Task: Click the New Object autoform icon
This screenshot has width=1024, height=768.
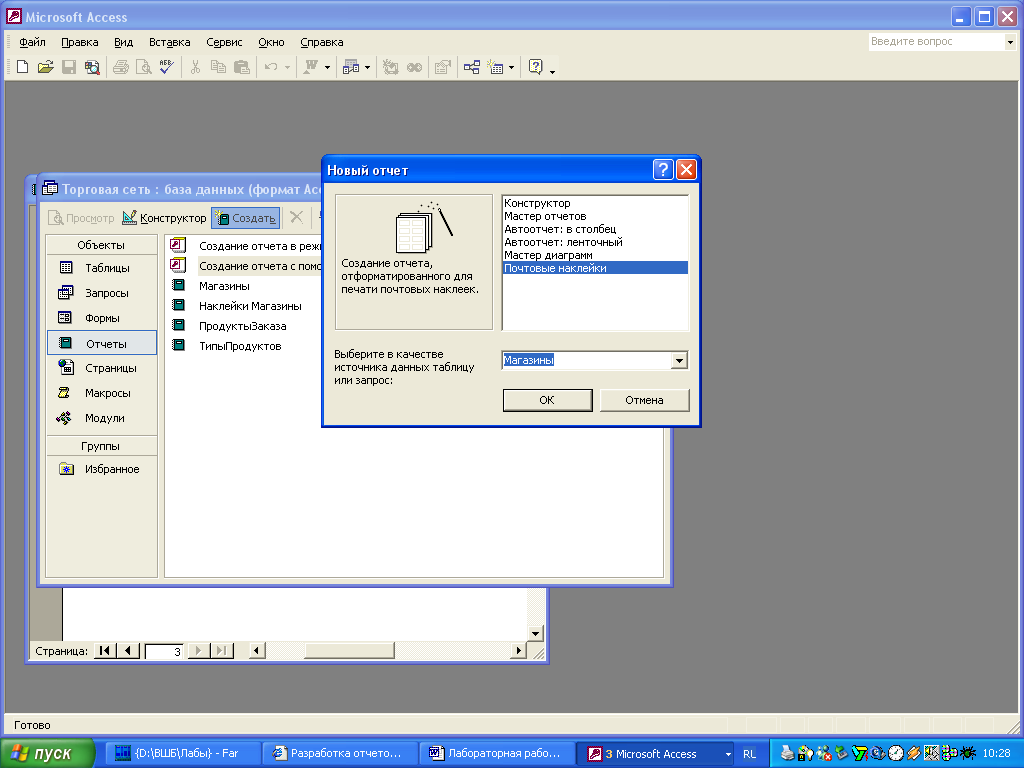Action: coord(496,67)
